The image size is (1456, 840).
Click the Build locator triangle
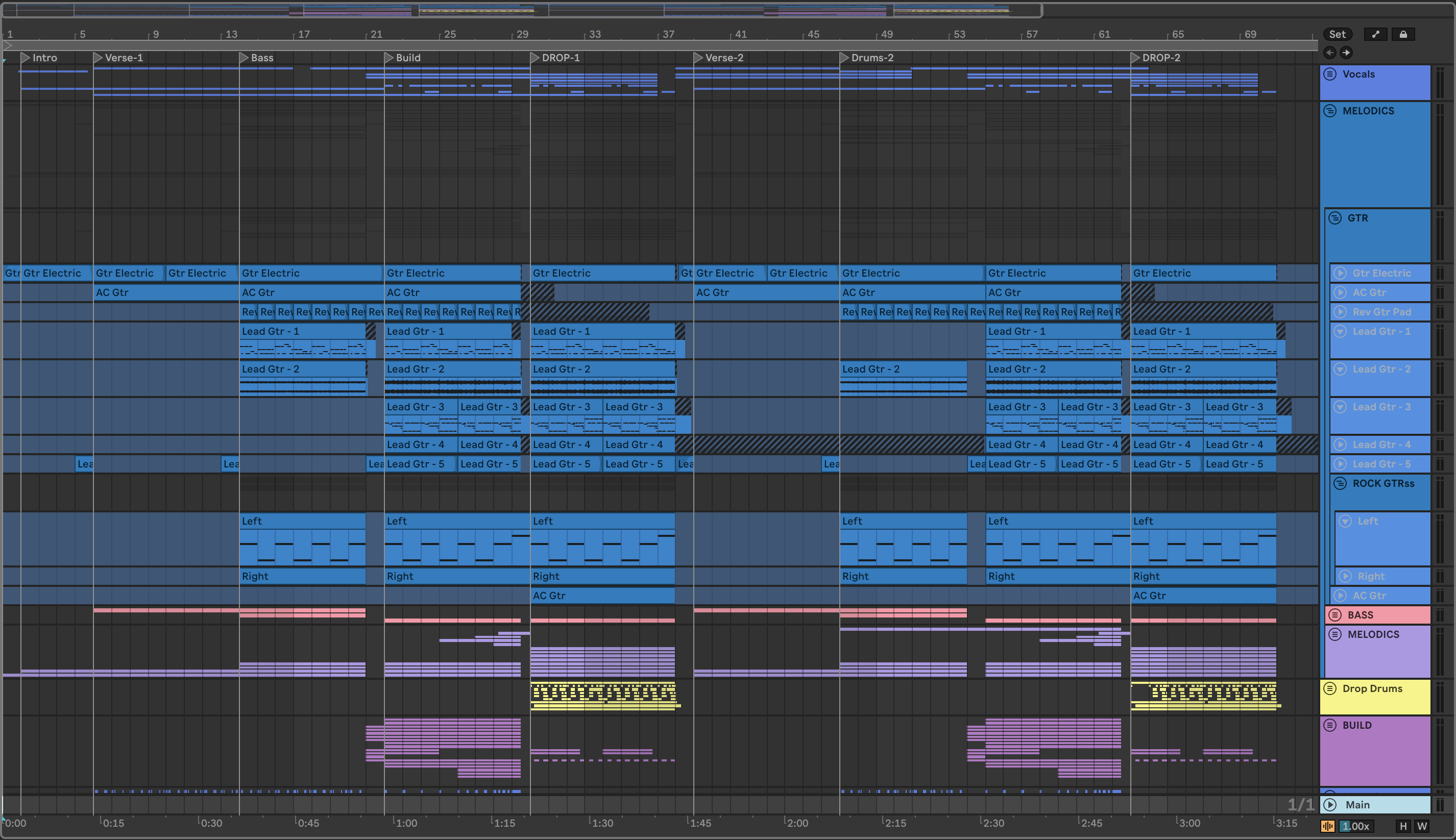pyautogui.click(x=389, y=58)
